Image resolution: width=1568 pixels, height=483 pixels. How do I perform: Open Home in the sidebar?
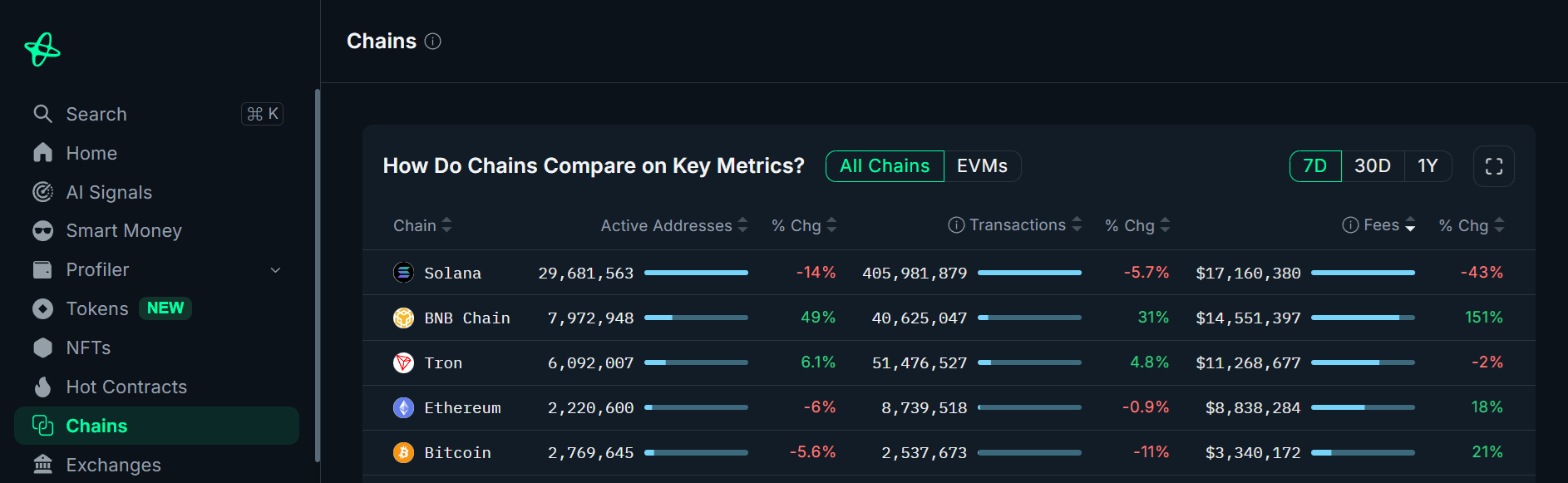coord(156,153)
